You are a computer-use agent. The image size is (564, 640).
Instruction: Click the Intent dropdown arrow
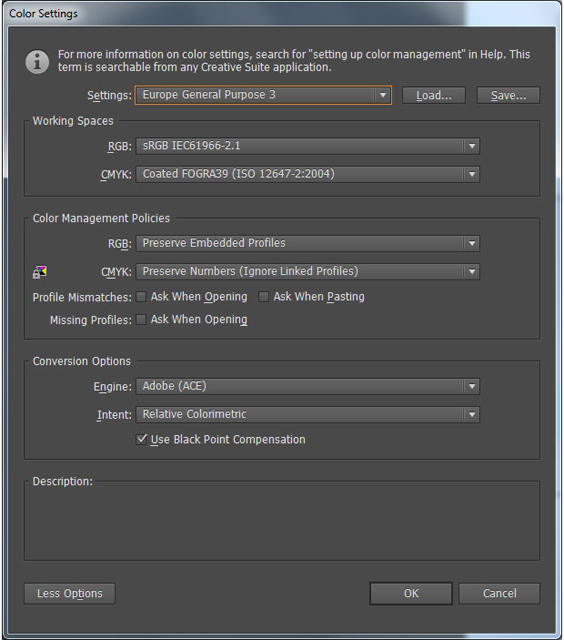pyautogui.click(x=472, y=415)
